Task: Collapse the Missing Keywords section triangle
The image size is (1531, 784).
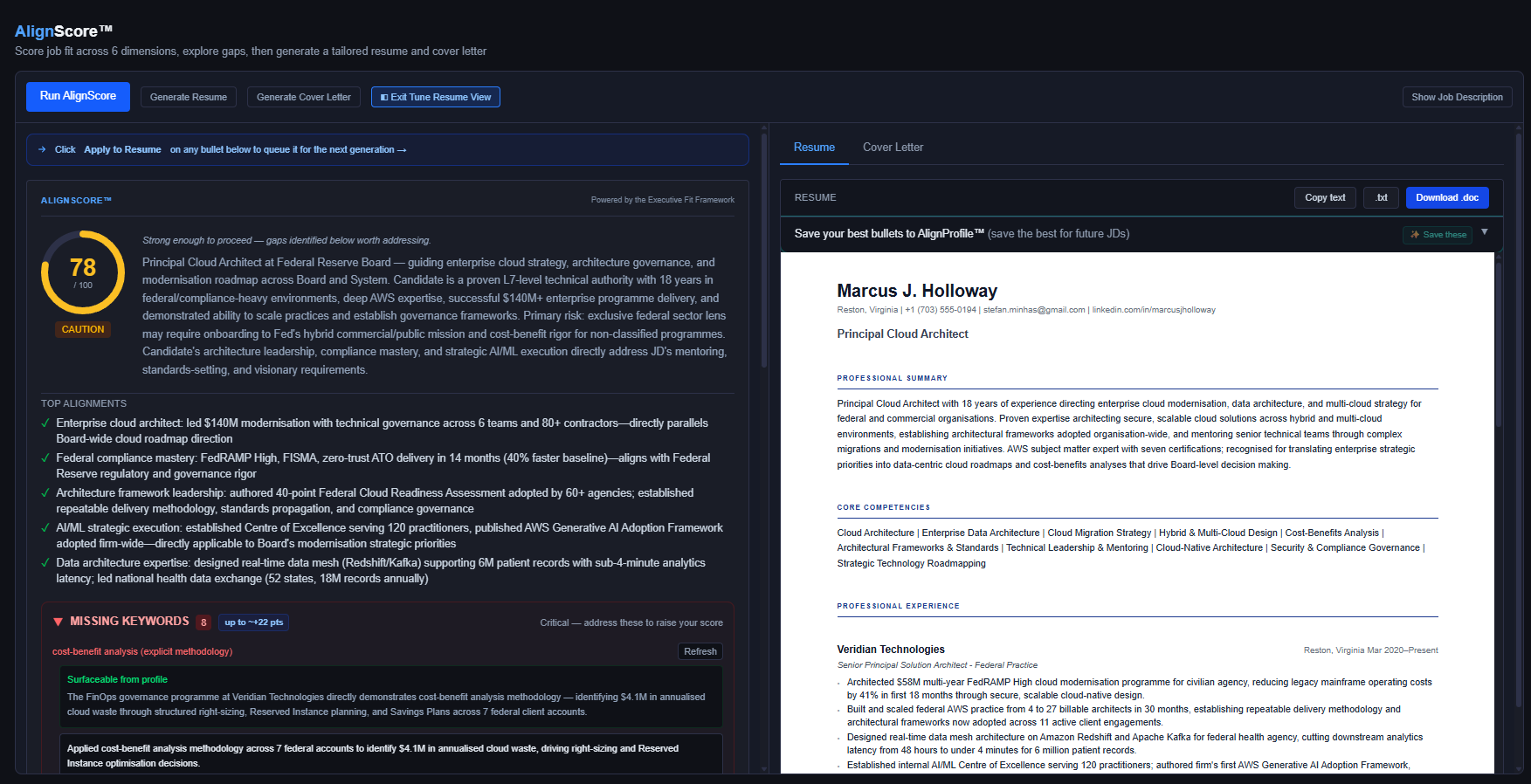Action: point(58,622)
